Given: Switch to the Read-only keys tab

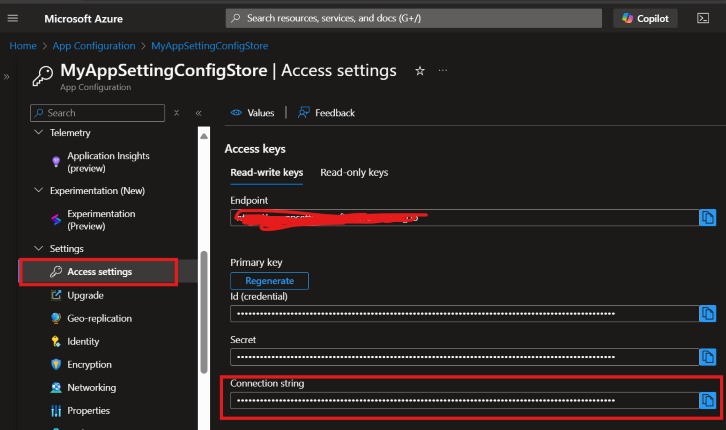Looking at the screenshot, I should [354, 172].
